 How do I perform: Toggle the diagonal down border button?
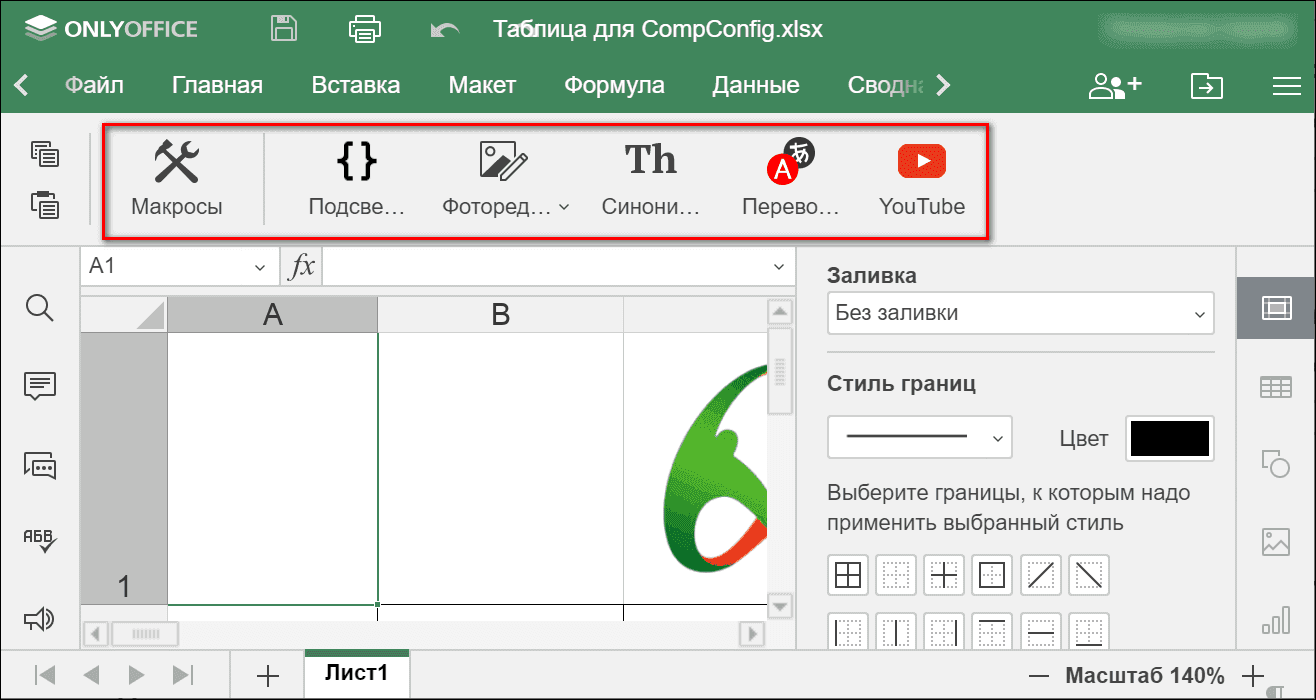coord(1088,574)
